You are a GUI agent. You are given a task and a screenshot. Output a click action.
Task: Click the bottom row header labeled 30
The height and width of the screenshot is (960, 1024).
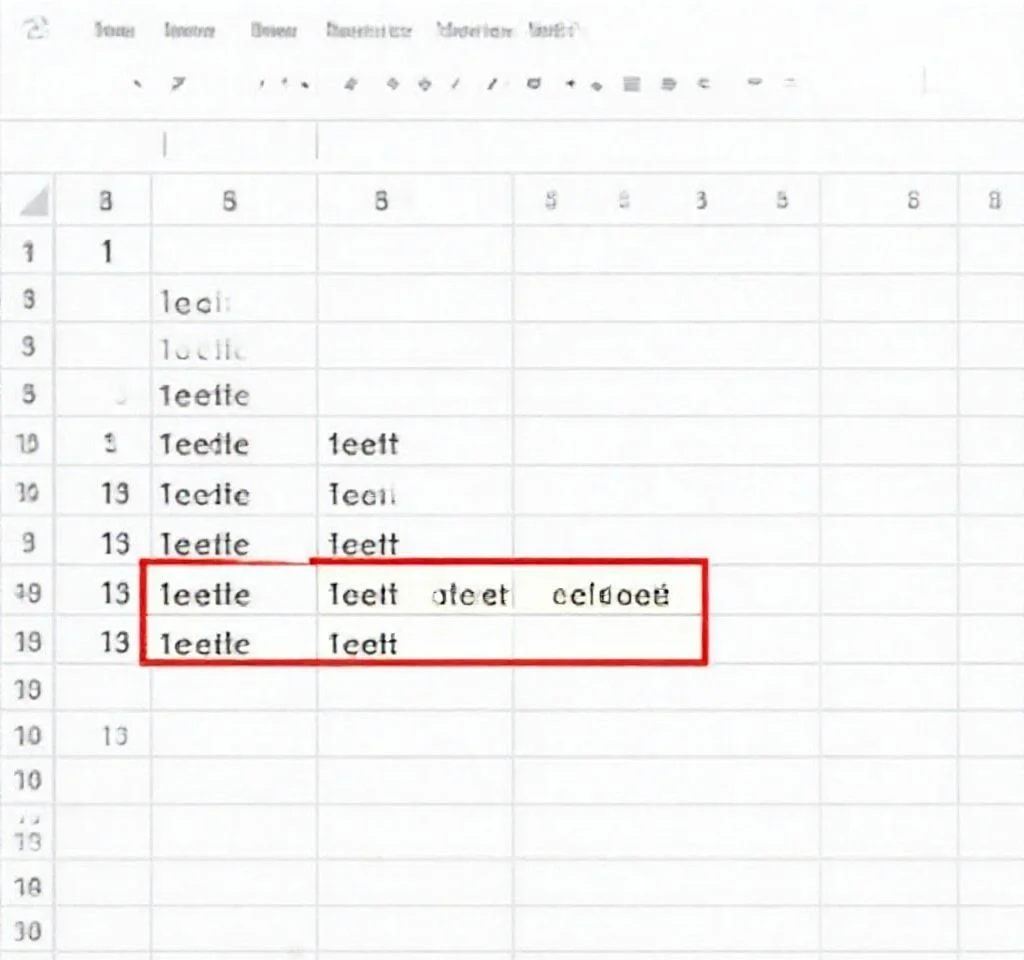click(x=28, y=931)
